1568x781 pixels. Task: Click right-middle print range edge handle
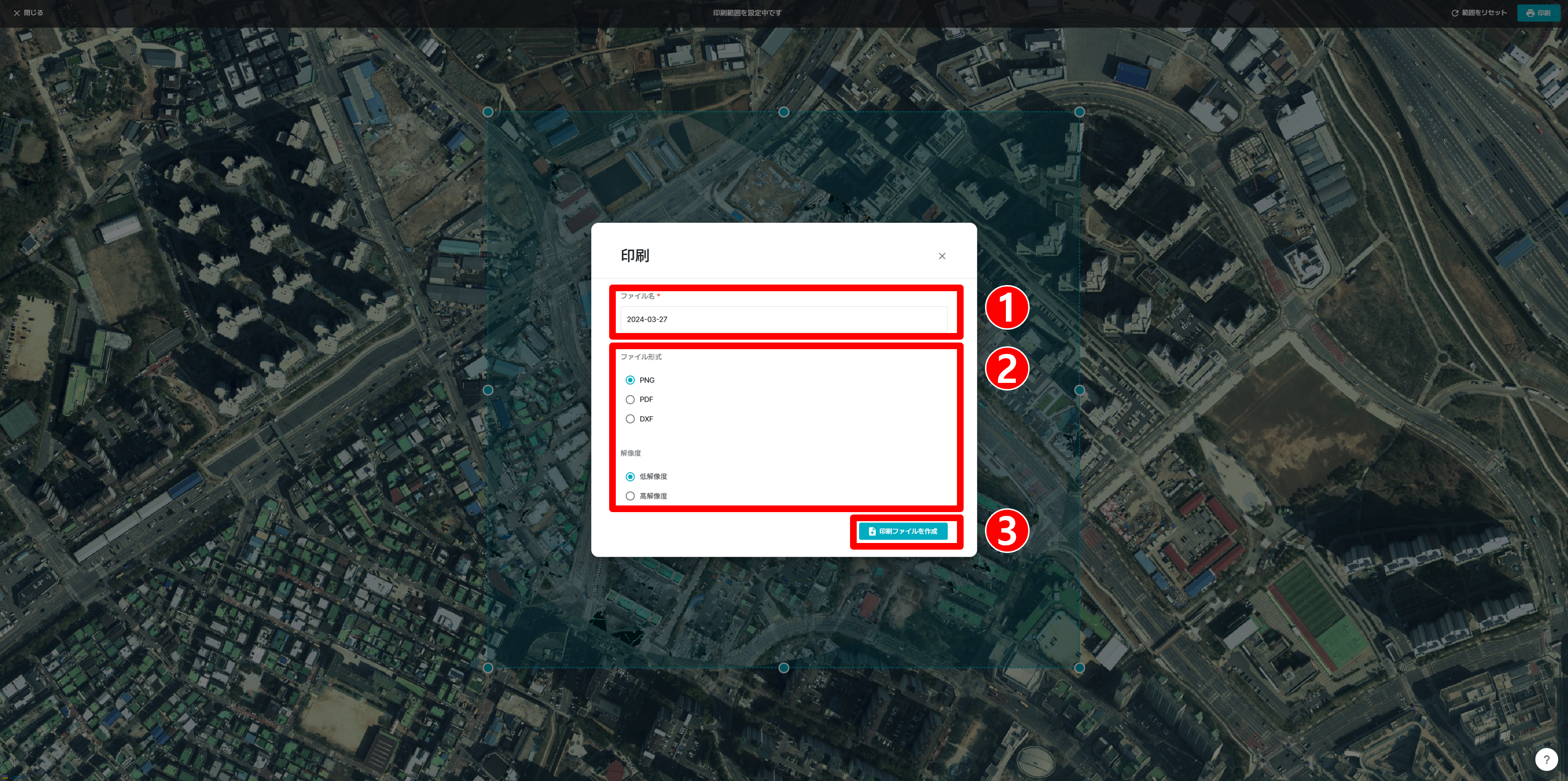[x=1079, y=390]
